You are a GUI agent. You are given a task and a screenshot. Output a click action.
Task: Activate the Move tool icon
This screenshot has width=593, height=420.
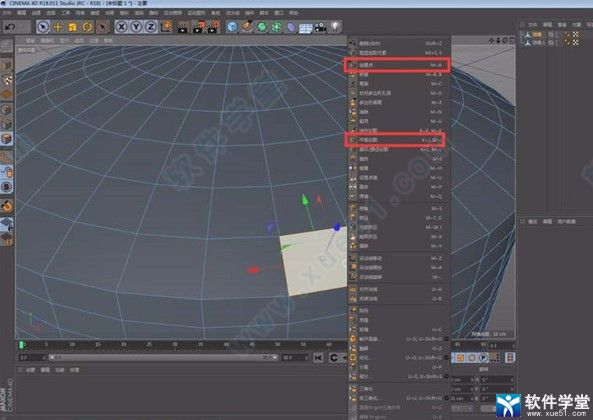point(57,27)
